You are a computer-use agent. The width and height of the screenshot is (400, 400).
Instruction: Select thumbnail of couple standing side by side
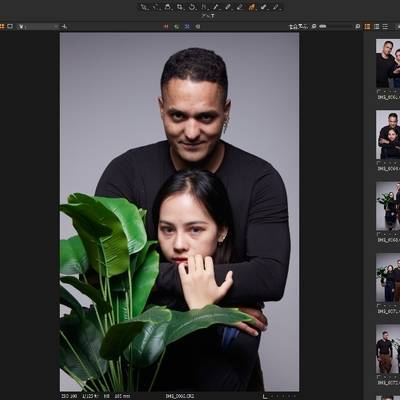tap(388, 63)
